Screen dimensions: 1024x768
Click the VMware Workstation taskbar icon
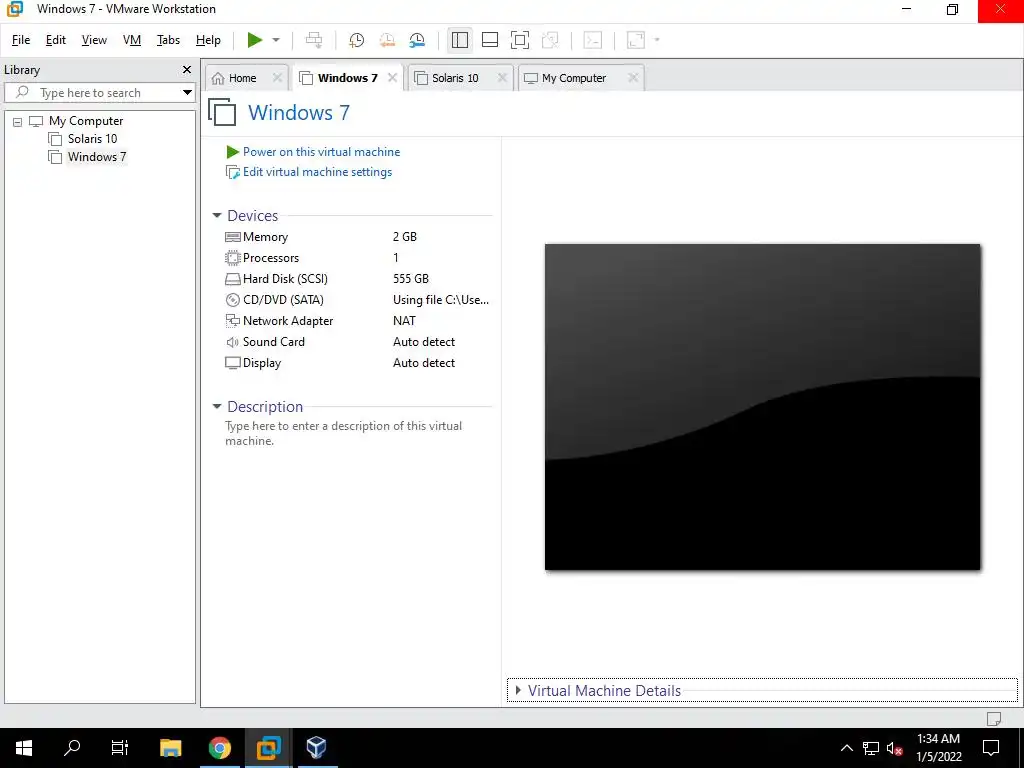[x=268, y=748]
